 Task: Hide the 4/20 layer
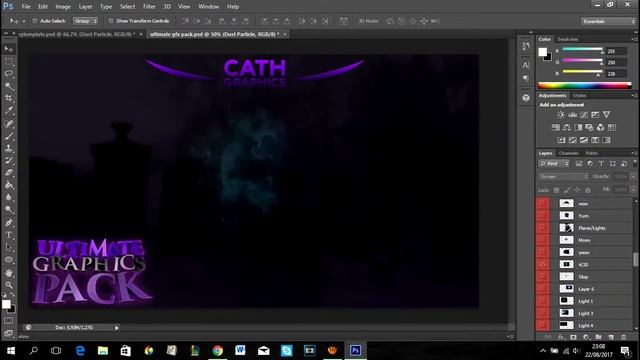542,264
